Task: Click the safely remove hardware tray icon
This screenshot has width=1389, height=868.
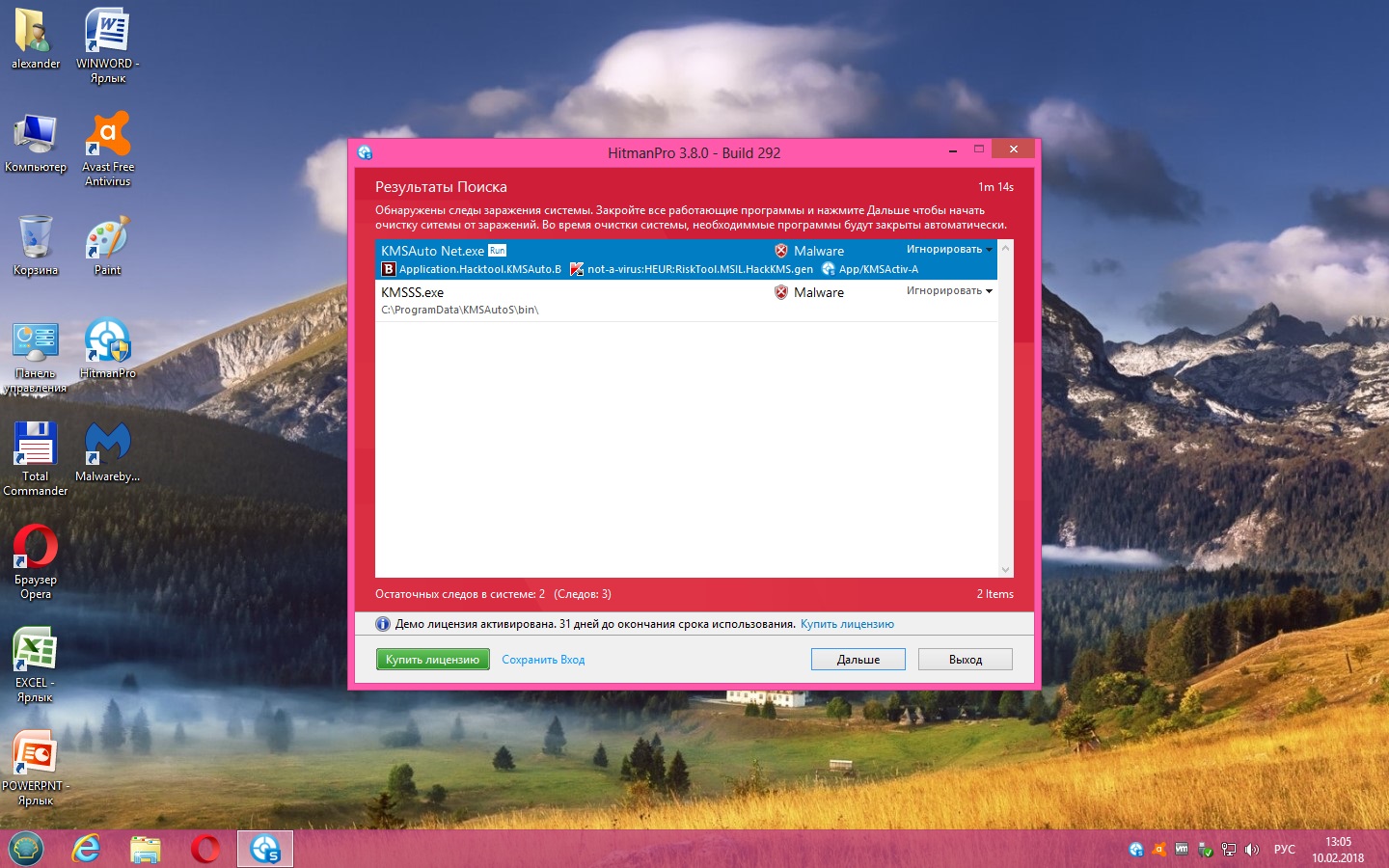Action: (x=1205, y=850)
